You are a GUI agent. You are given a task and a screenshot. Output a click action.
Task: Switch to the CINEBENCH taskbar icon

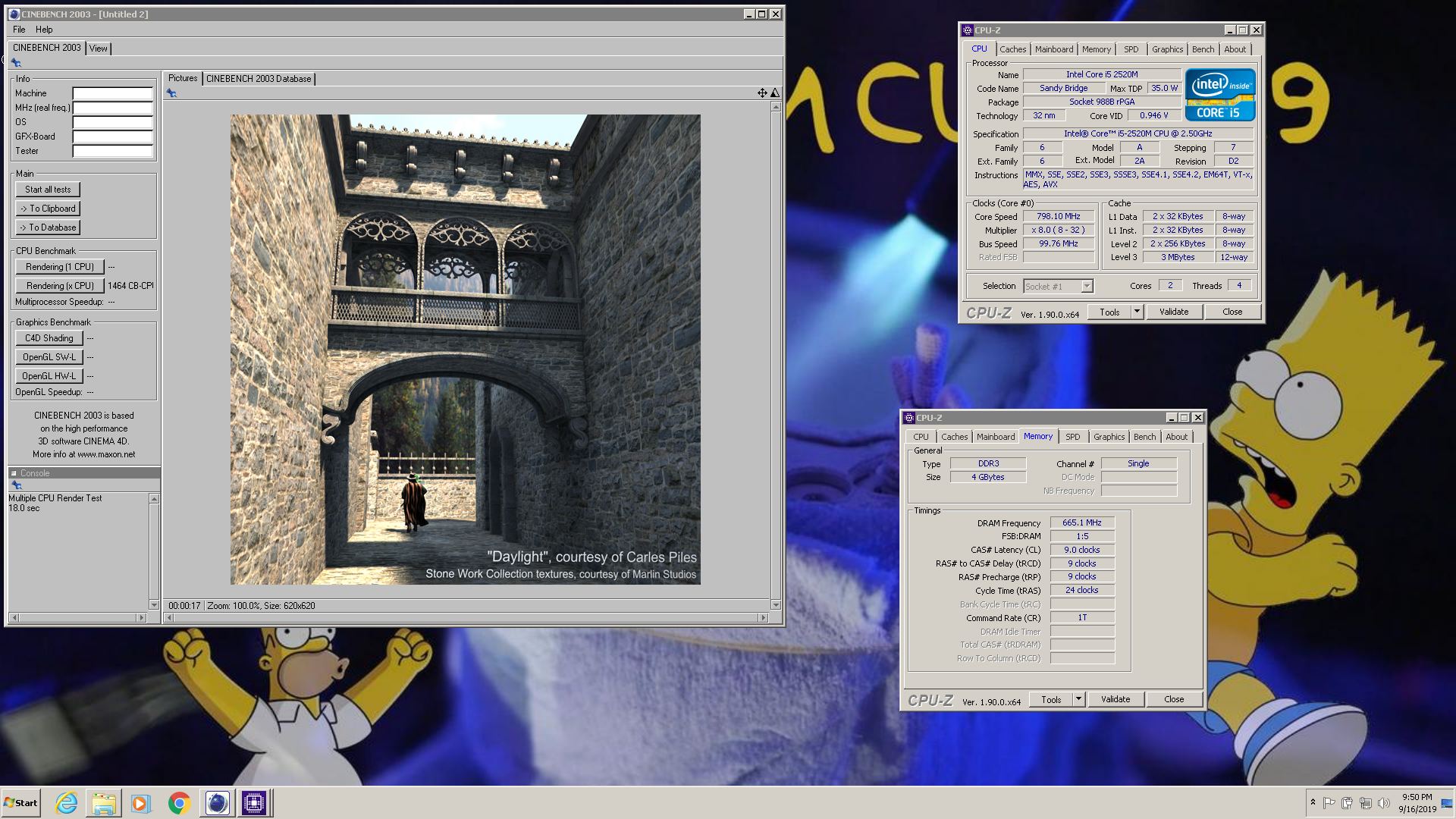point(217,803)
